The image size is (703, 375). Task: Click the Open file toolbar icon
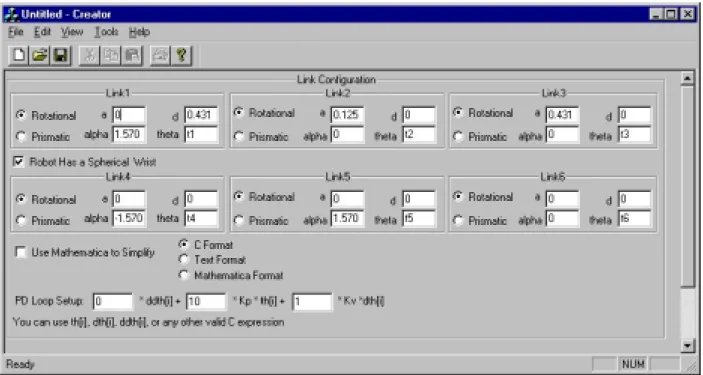click(x=39, y=56)
